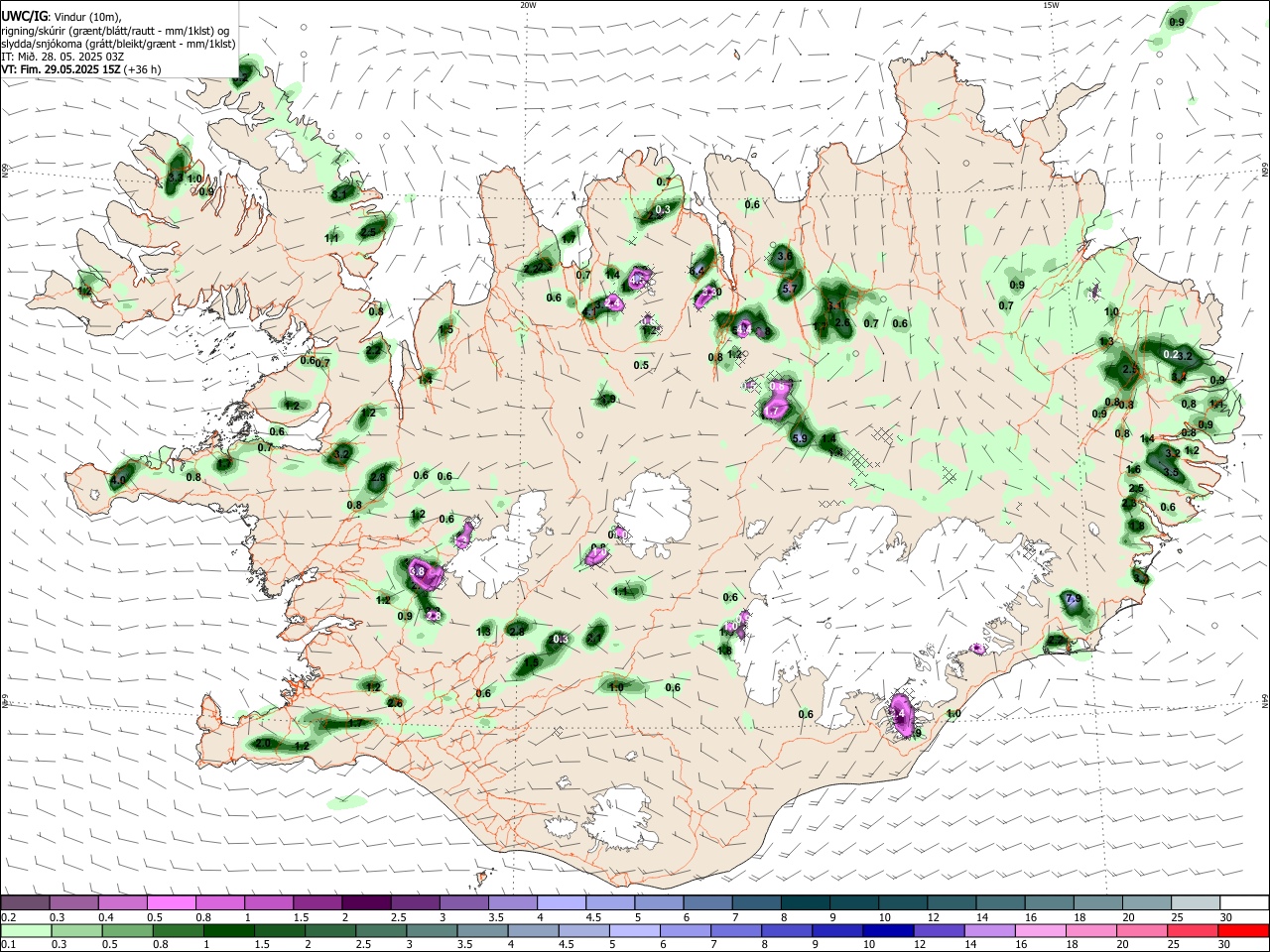
Task: Pick the teal-gray 14–16 swatch, upper legend row
Action: pos(1000,903)
